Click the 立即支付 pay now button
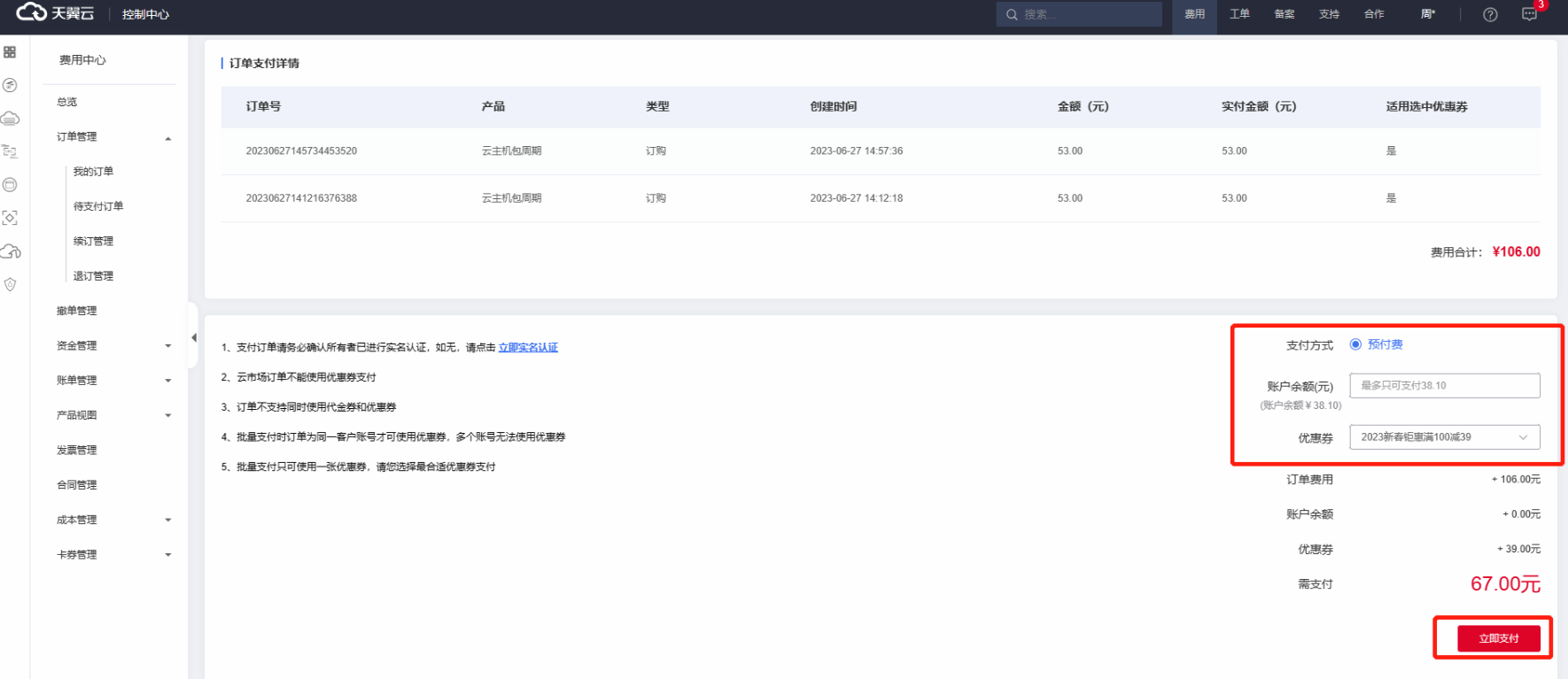Screen dimensions: 1568x679 [x=1498, y=638]
